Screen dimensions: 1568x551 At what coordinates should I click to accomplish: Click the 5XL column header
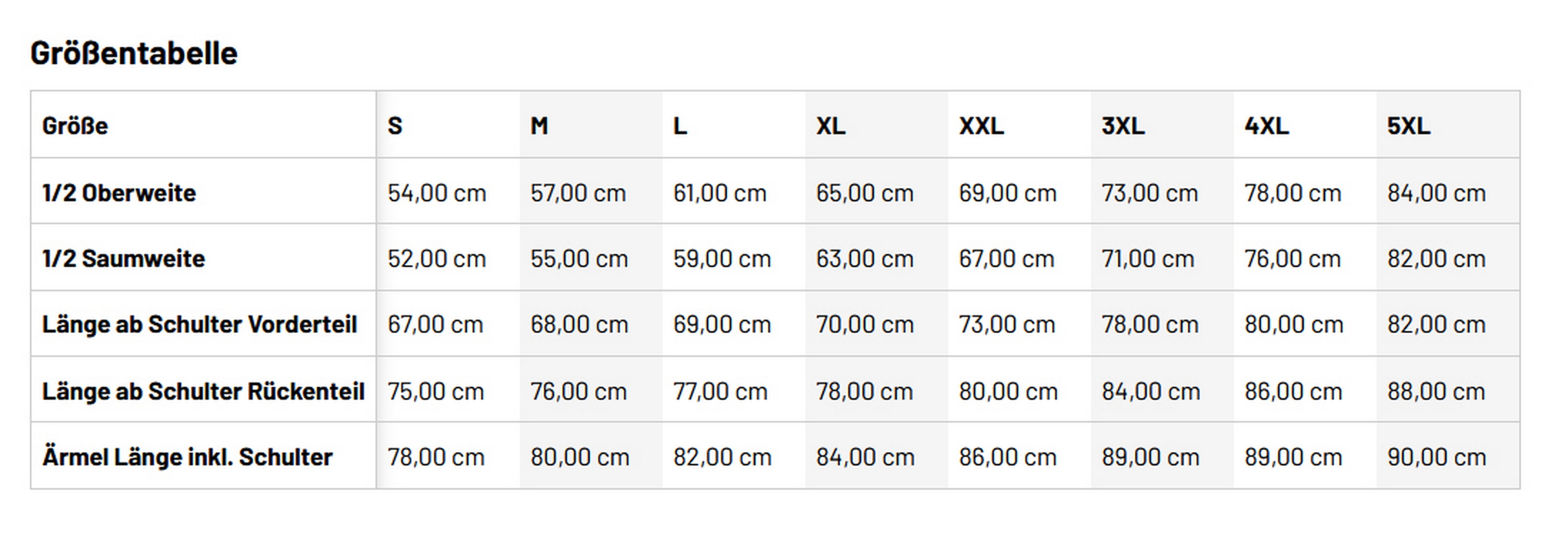pyautogui.click(x=1409, y=126)
